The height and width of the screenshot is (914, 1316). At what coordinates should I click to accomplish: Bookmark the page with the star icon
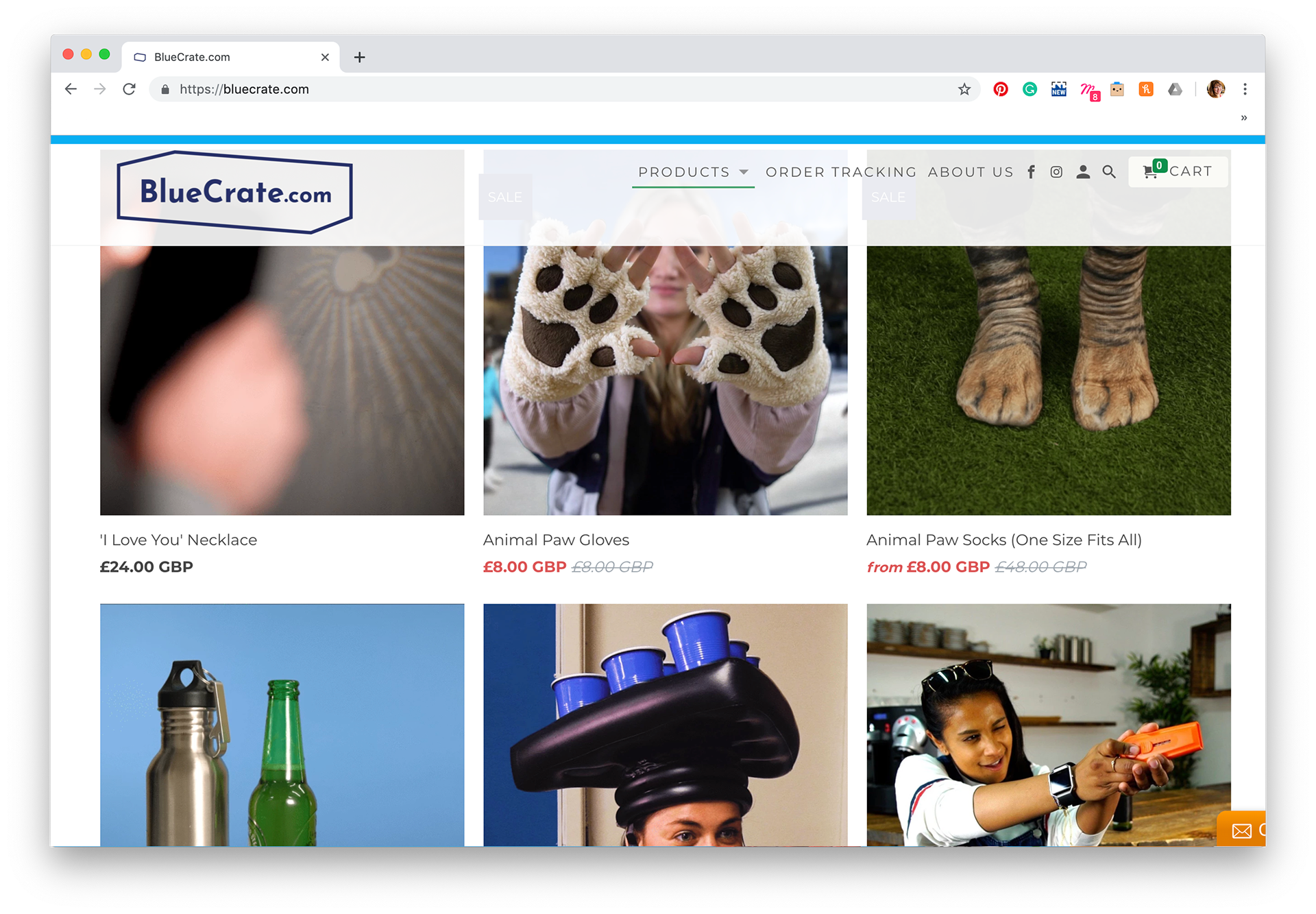(x=964, y=89)
